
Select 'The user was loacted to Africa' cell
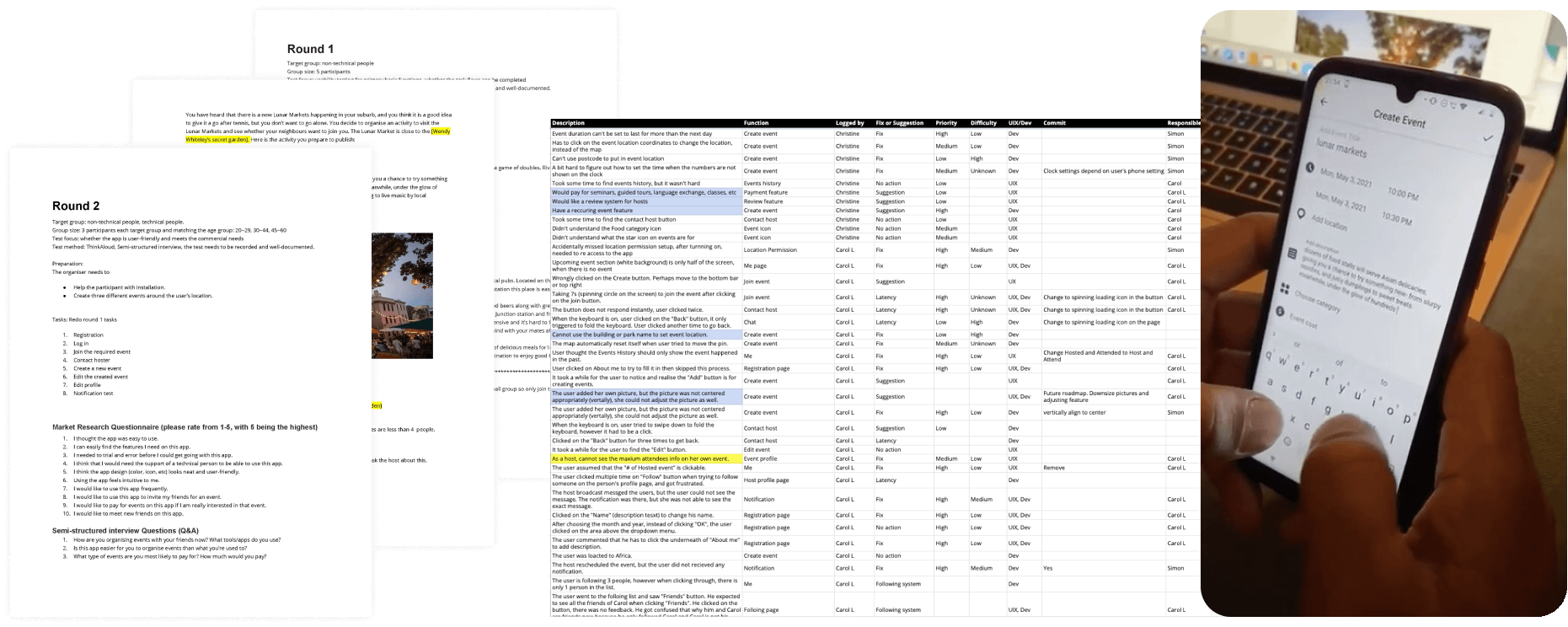(x=646, y=555)
